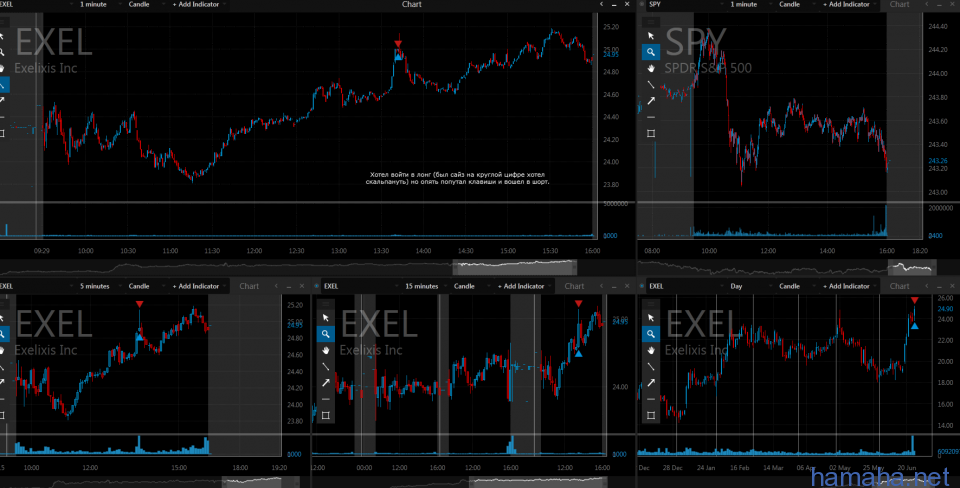
Task: Select pointer tool in EXEL 15 minutes chart
Action: (x=326, y=318)
